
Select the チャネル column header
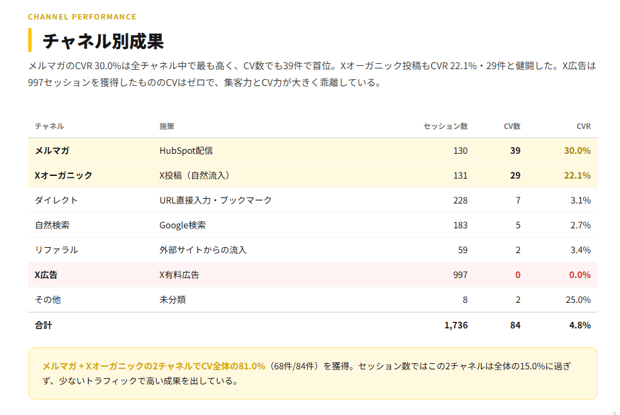point(49,126)
